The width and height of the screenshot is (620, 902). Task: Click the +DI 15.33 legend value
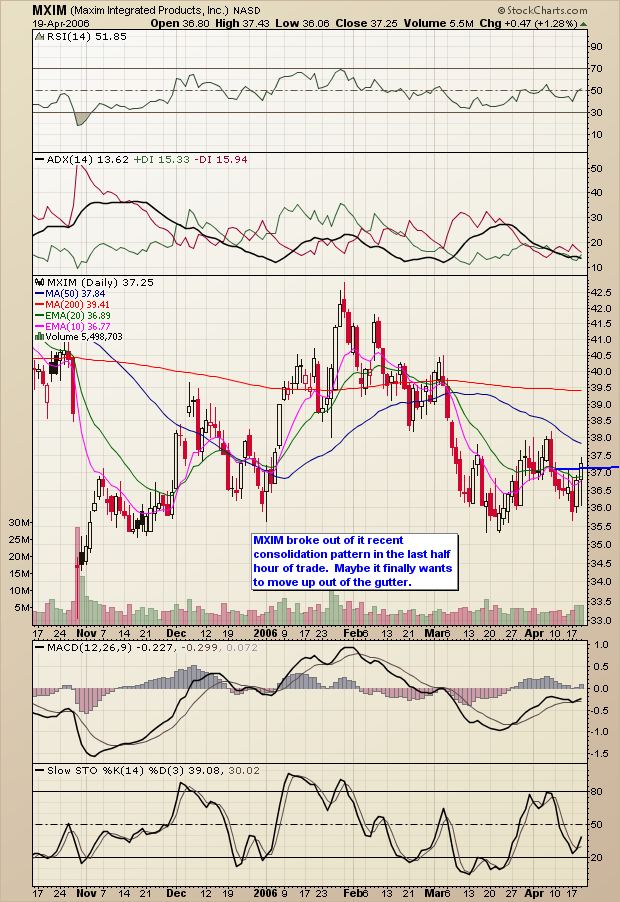tap(161, 159)
